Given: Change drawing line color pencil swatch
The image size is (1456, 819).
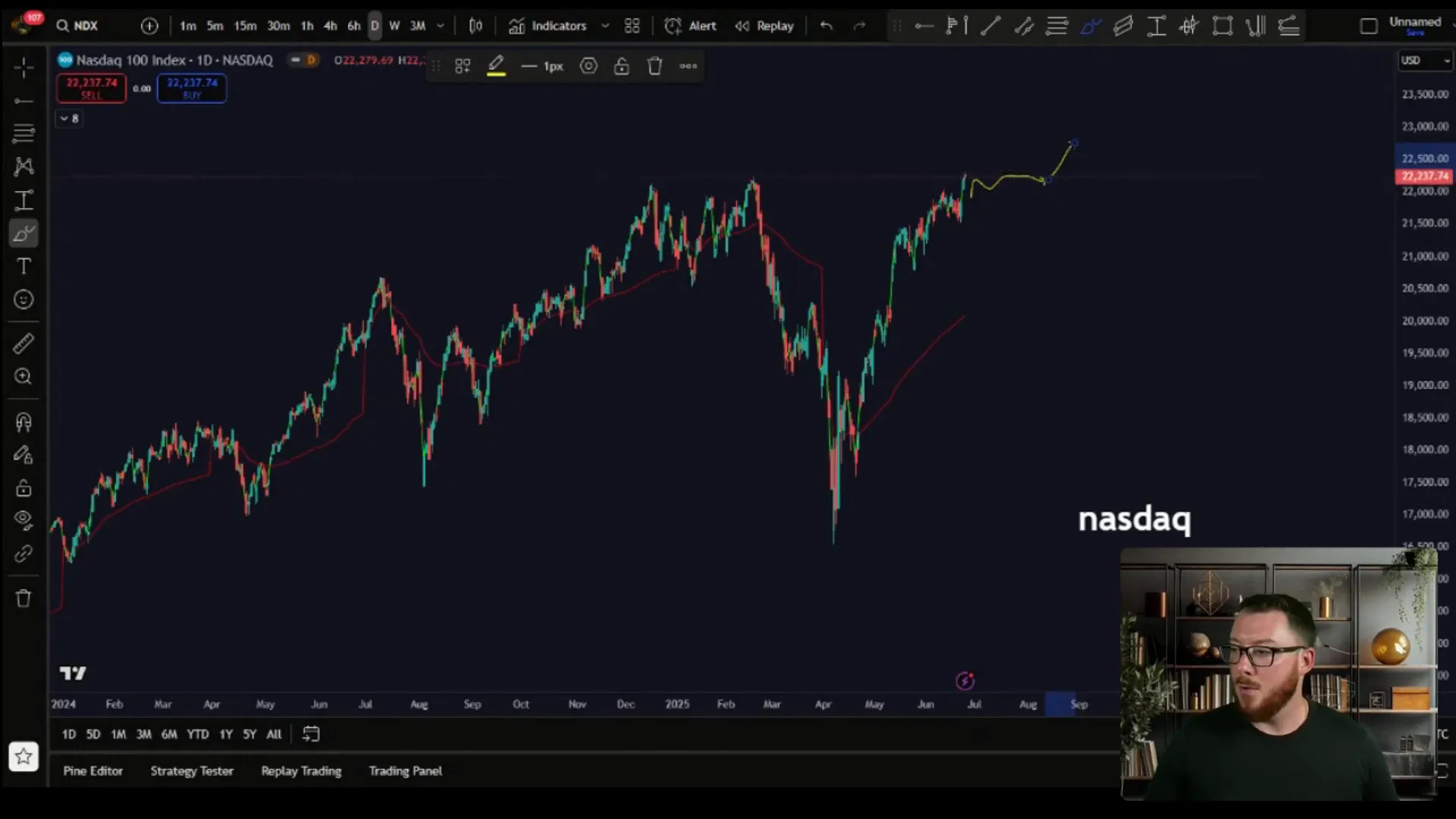Looking at the screenshot, I should (496, 66).
